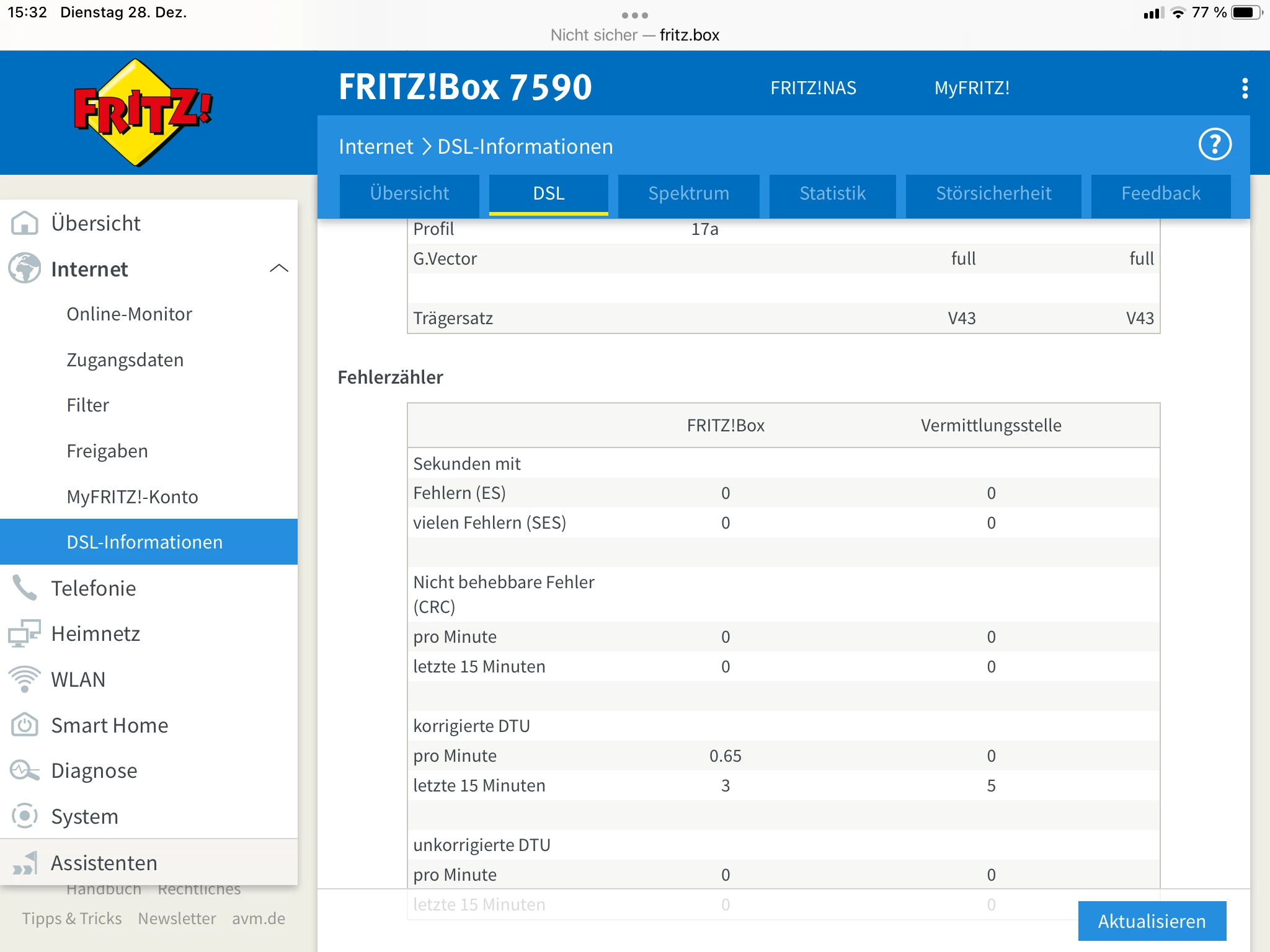Screen dimensions: 1270x952
Task: Switch to the Spektrum tab
Action: [688, 193]
